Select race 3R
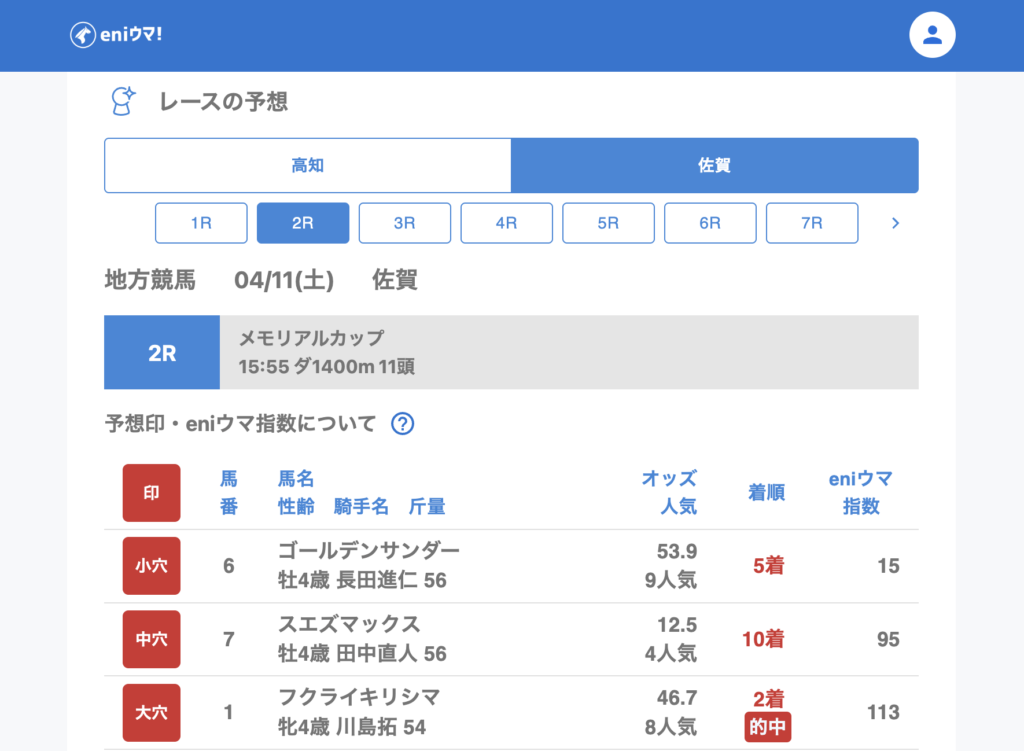The height and width of the screenshot is (751, 1024). click(x=404, y=223)
